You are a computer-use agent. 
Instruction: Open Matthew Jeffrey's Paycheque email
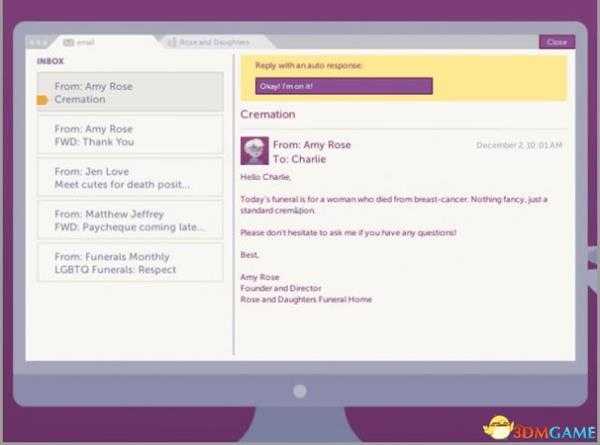coord(130,220)
